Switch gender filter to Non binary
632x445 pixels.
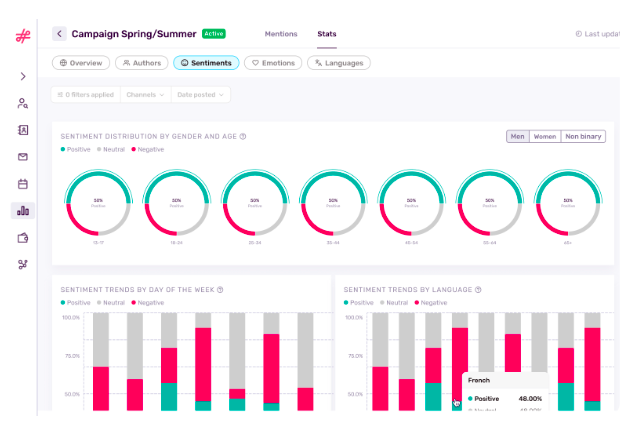[x=583, y=136]
